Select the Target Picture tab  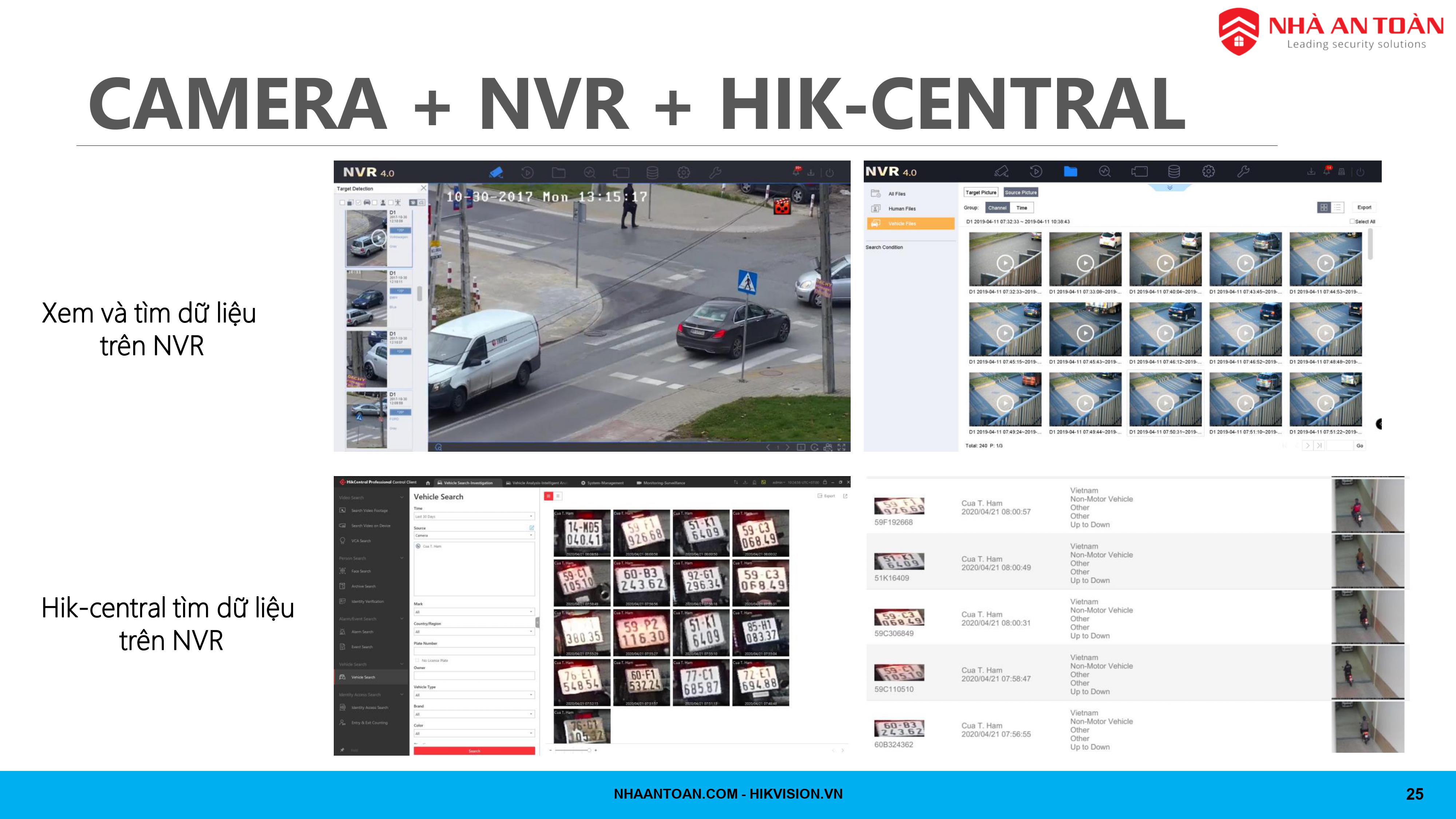coord(981,193)
